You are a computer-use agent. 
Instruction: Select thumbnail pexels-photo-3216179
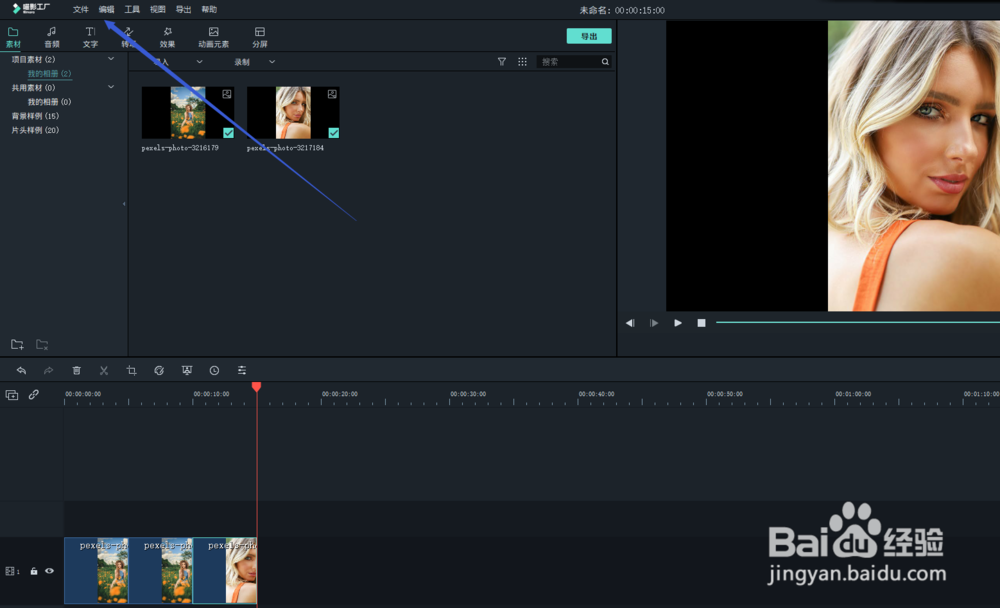point(188,113)
